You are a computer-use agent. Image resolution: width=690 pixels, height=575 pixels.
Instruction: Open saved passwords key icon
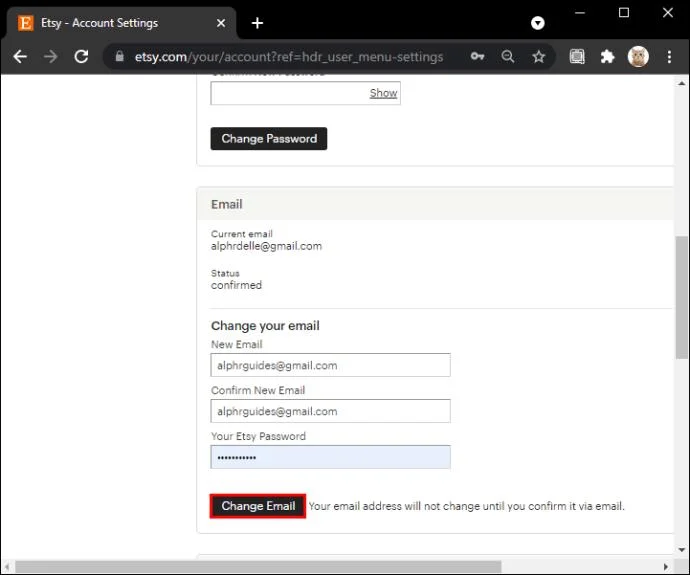tap(477, 56)
